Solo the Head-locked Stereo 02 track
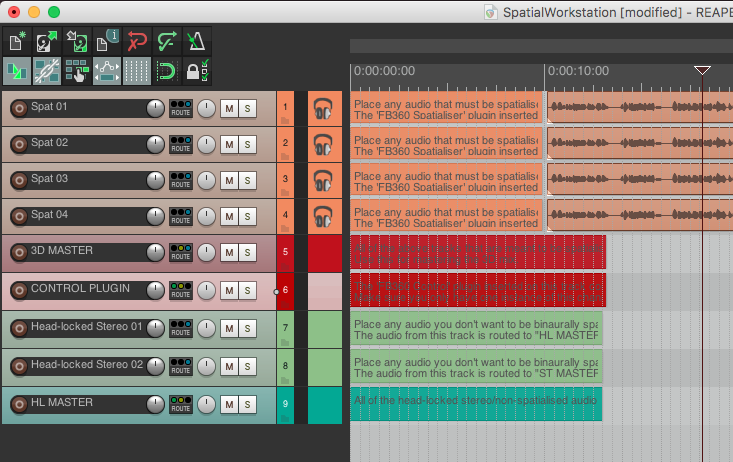Screen dimensions: 733x462 click(x=247, y=367)
